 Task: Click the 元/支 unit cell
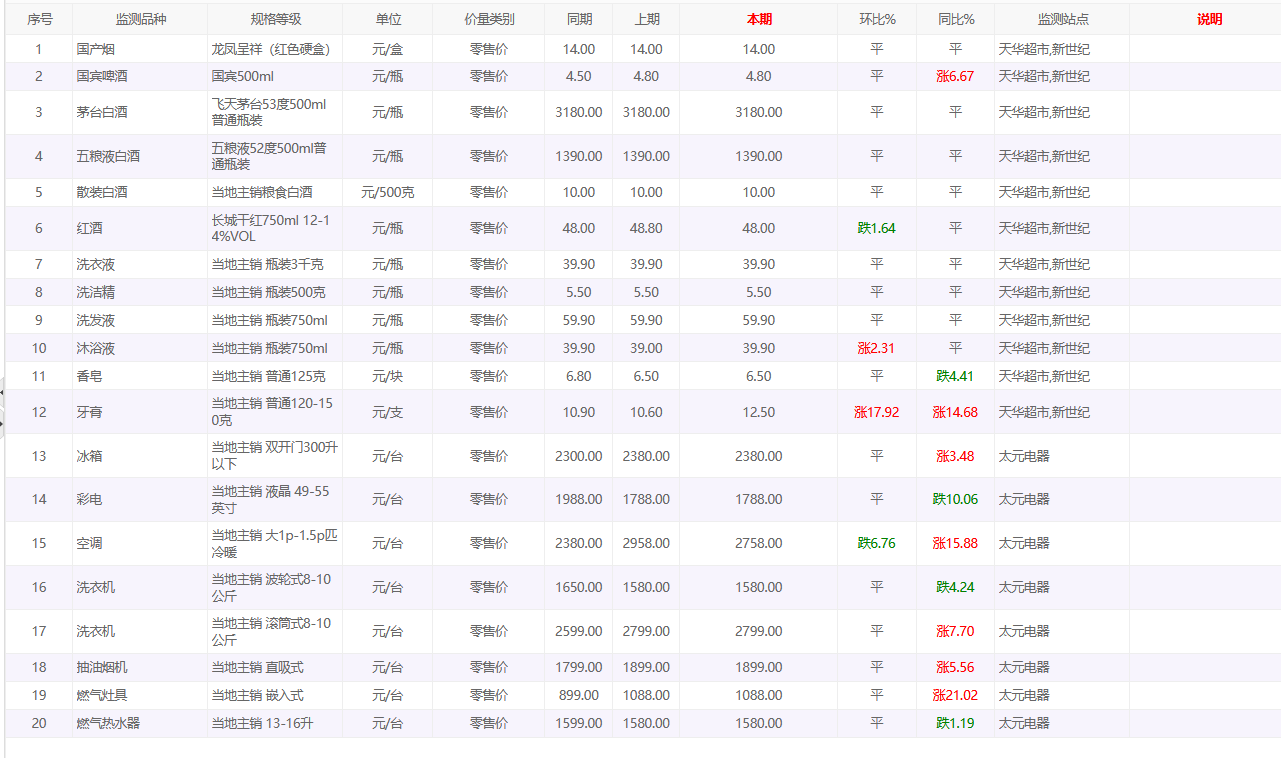[x=388, y=412]
